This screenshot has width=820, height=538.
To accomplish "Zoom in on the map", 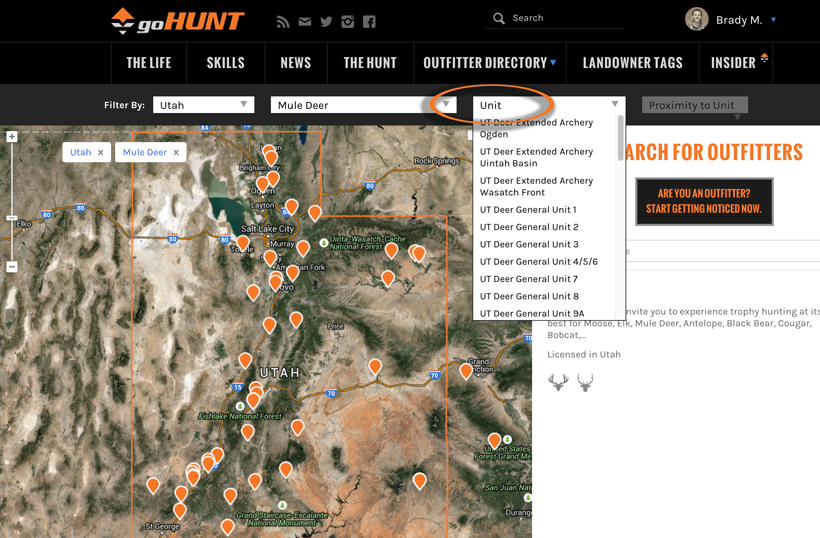I will tap(12, 137).
